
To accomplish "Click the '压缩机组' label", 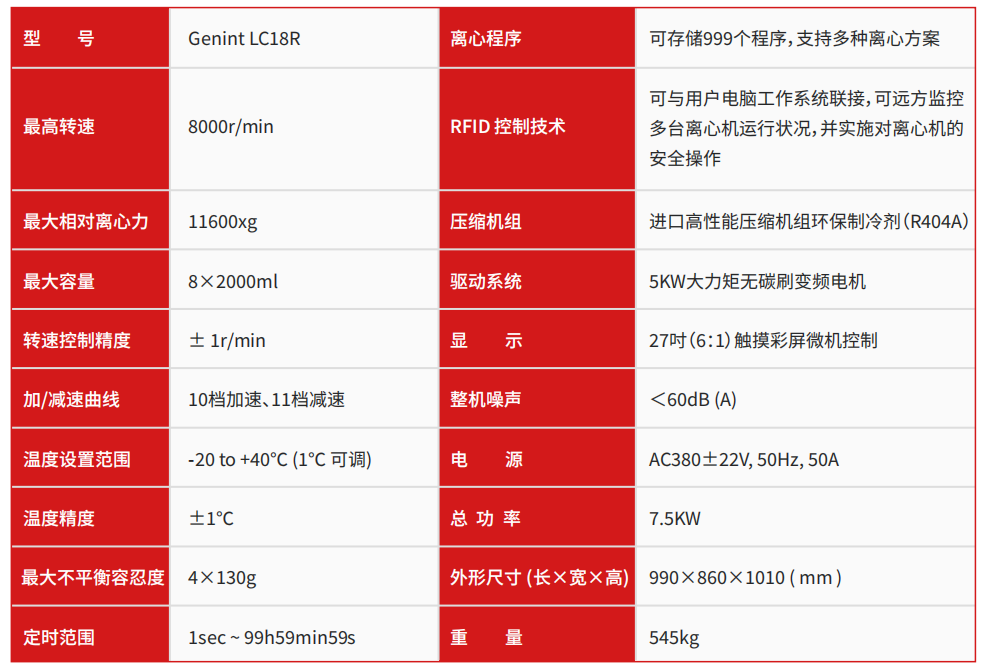I will (x=486, y=221).
